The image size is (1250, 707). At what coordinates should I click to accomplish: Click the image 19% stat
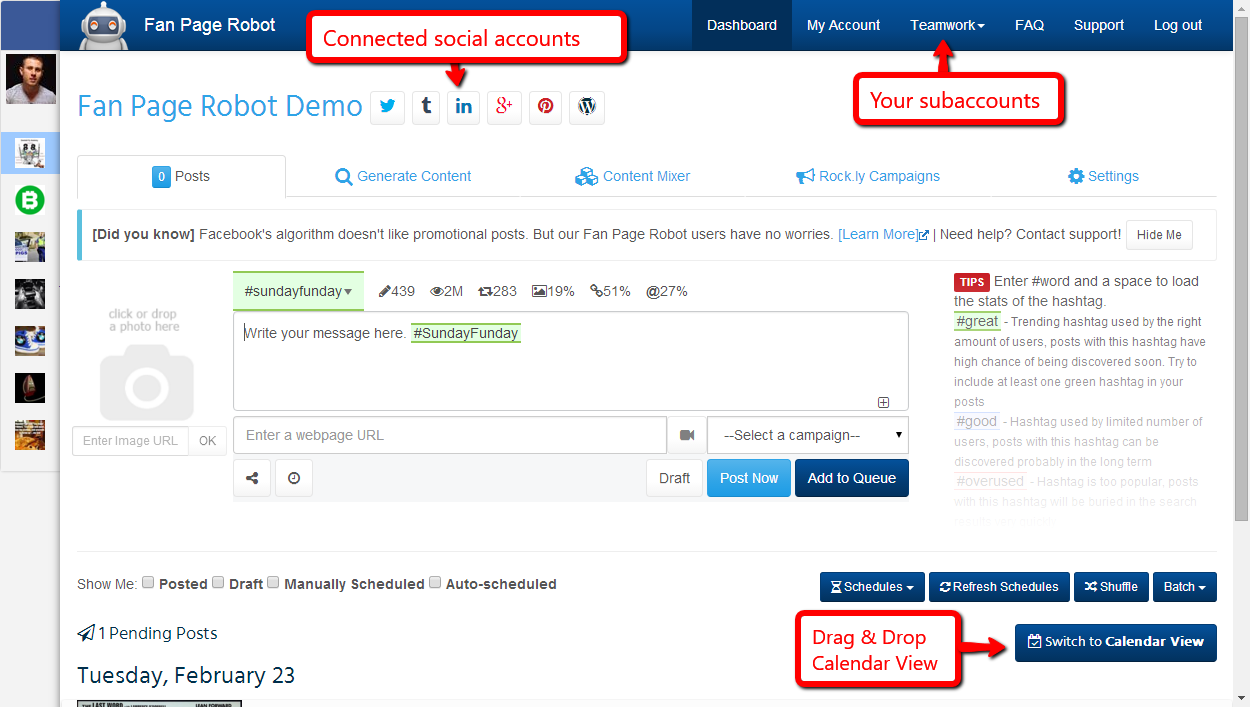553,291
